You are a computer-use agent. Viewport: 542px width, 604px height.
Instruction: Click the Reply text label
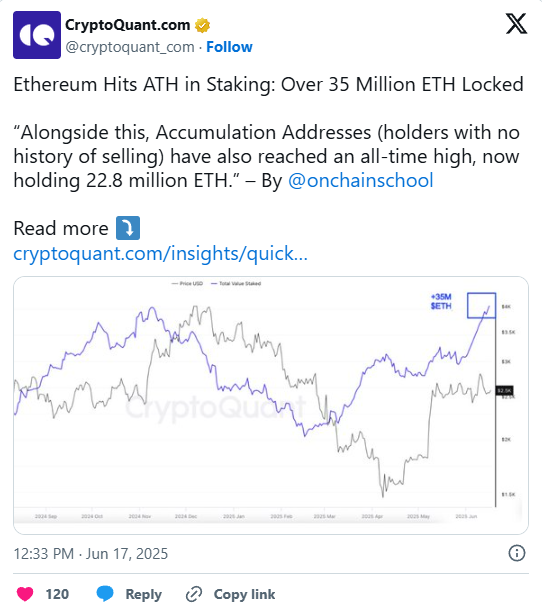[143, 594]
